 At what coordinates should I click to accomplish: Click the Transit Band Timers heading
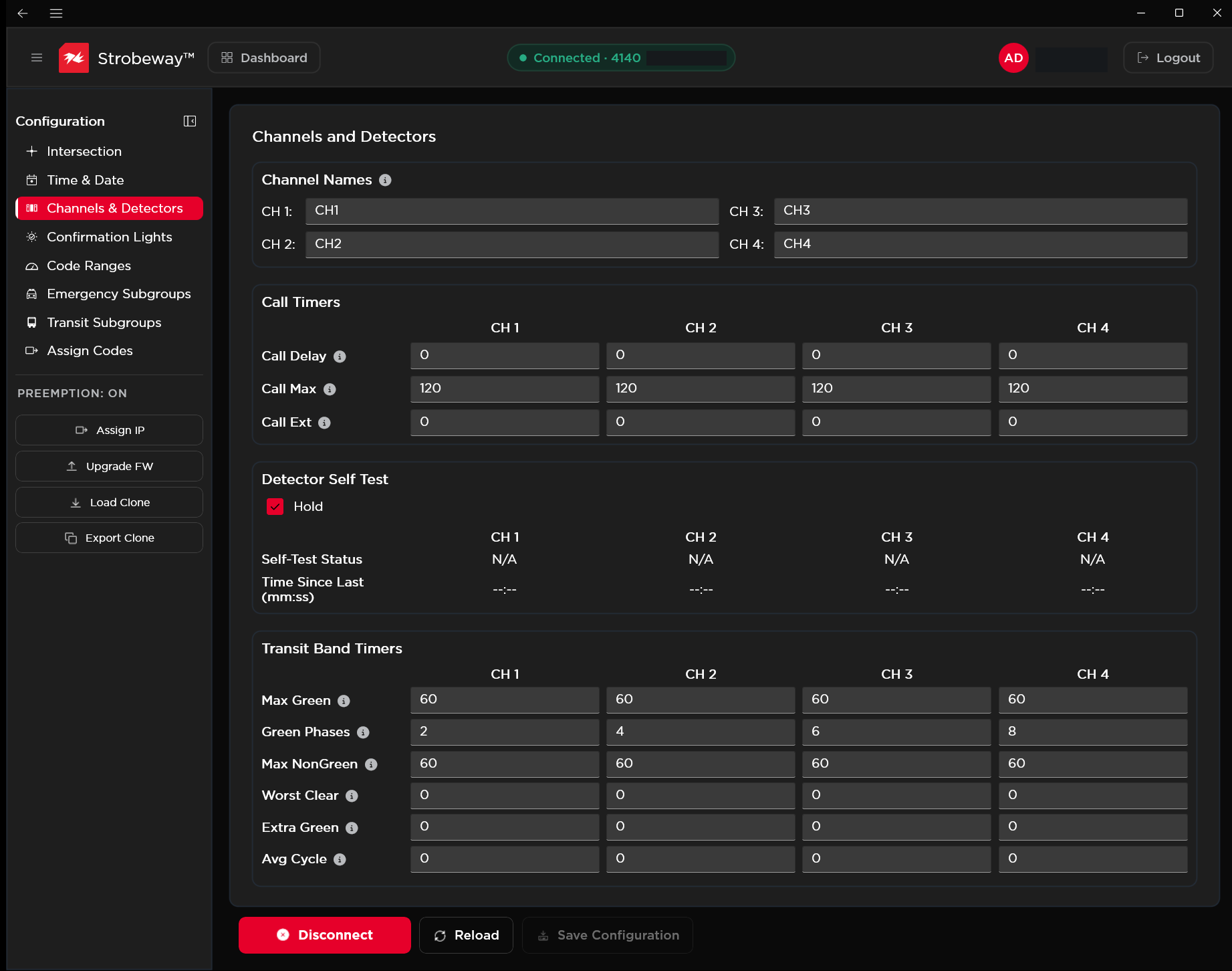coord(332,649)
